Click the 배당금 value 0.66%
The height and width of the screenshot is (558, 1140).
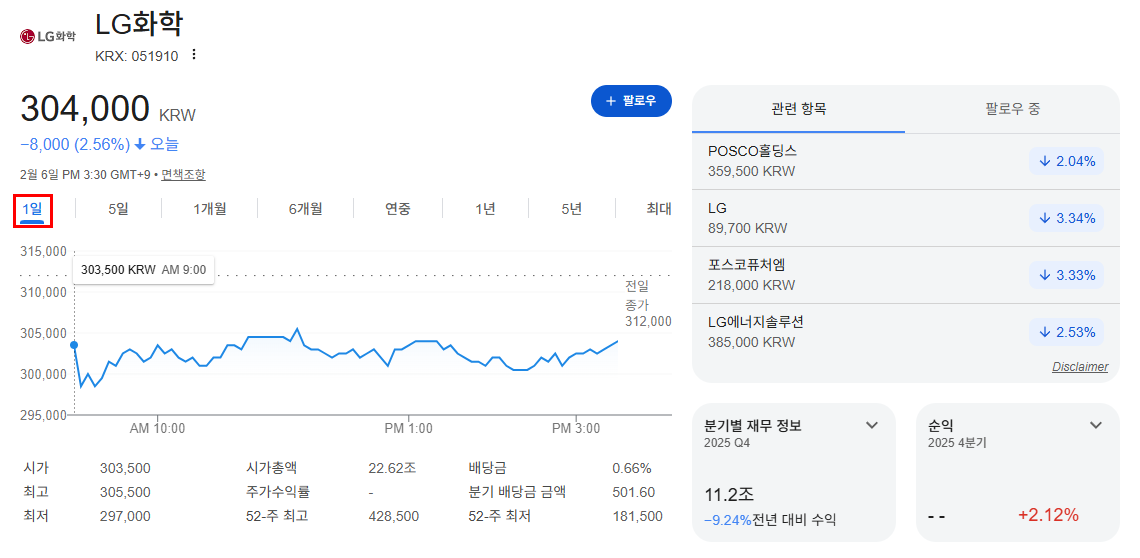click(632, 468)
